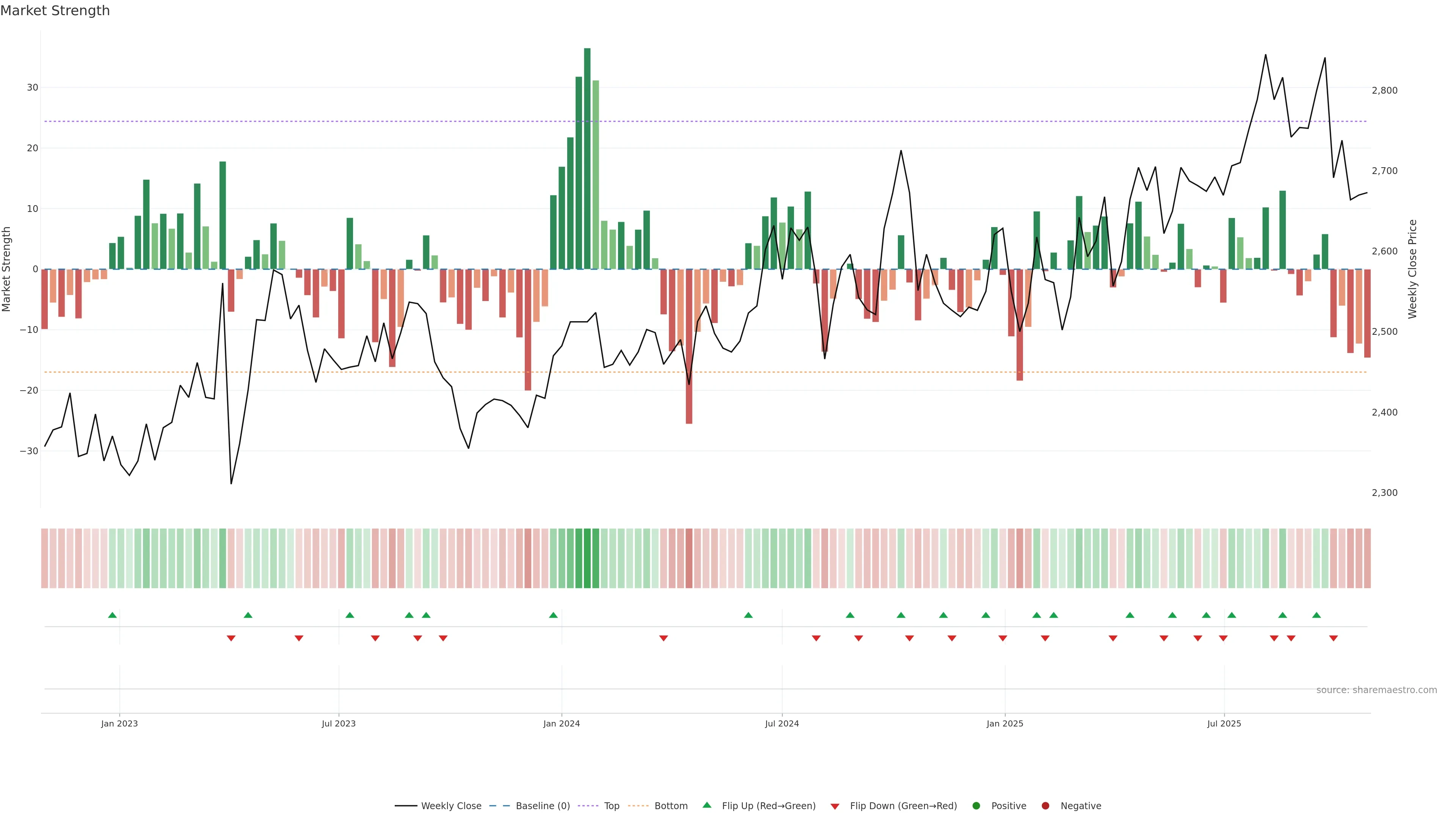
Task: Select the Jan 2024 x-axis label
Action: click(561, 723)
